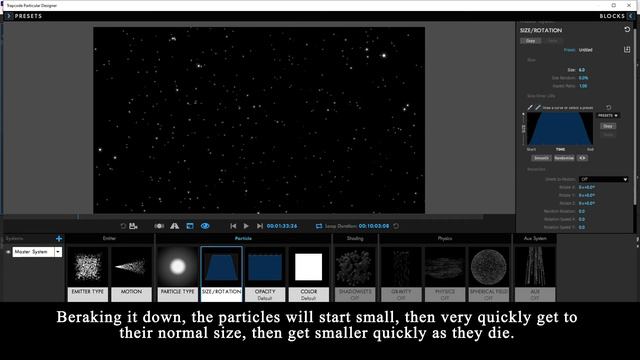Toggle the loop playback icon

[x=319, y=226]
